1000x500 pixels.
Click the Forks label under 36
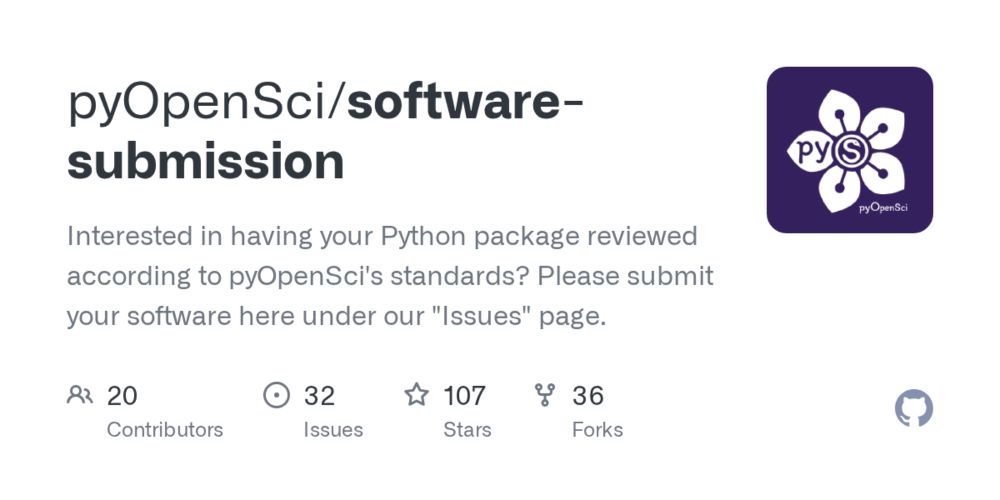click(x=597, y=430)
